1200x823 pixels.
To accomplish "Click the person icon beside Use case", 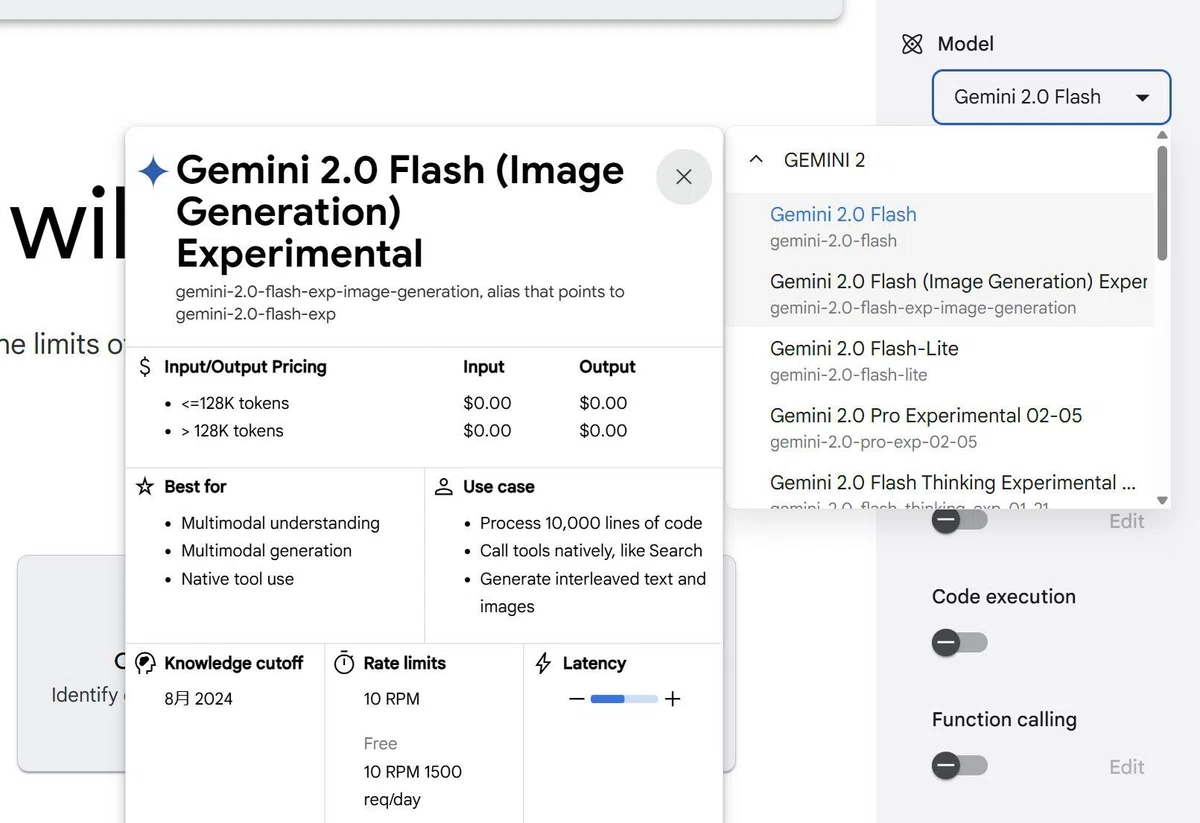I will tap(444, 487).
